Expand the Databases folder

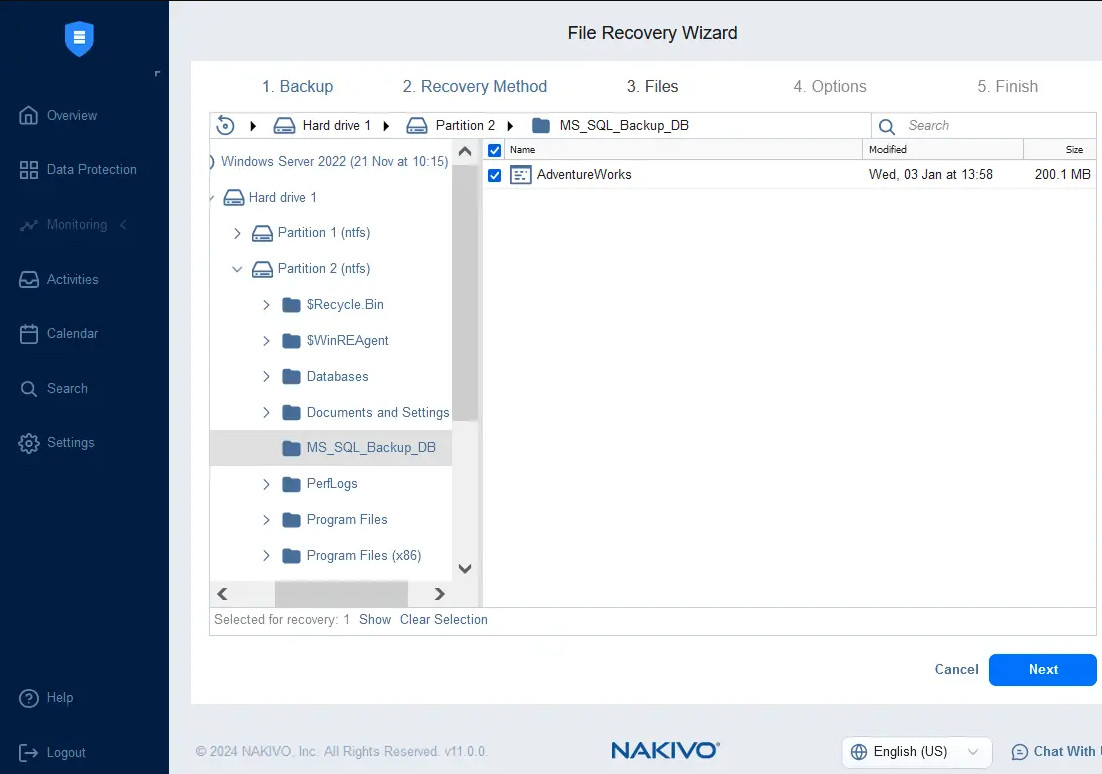click(266, 377)
